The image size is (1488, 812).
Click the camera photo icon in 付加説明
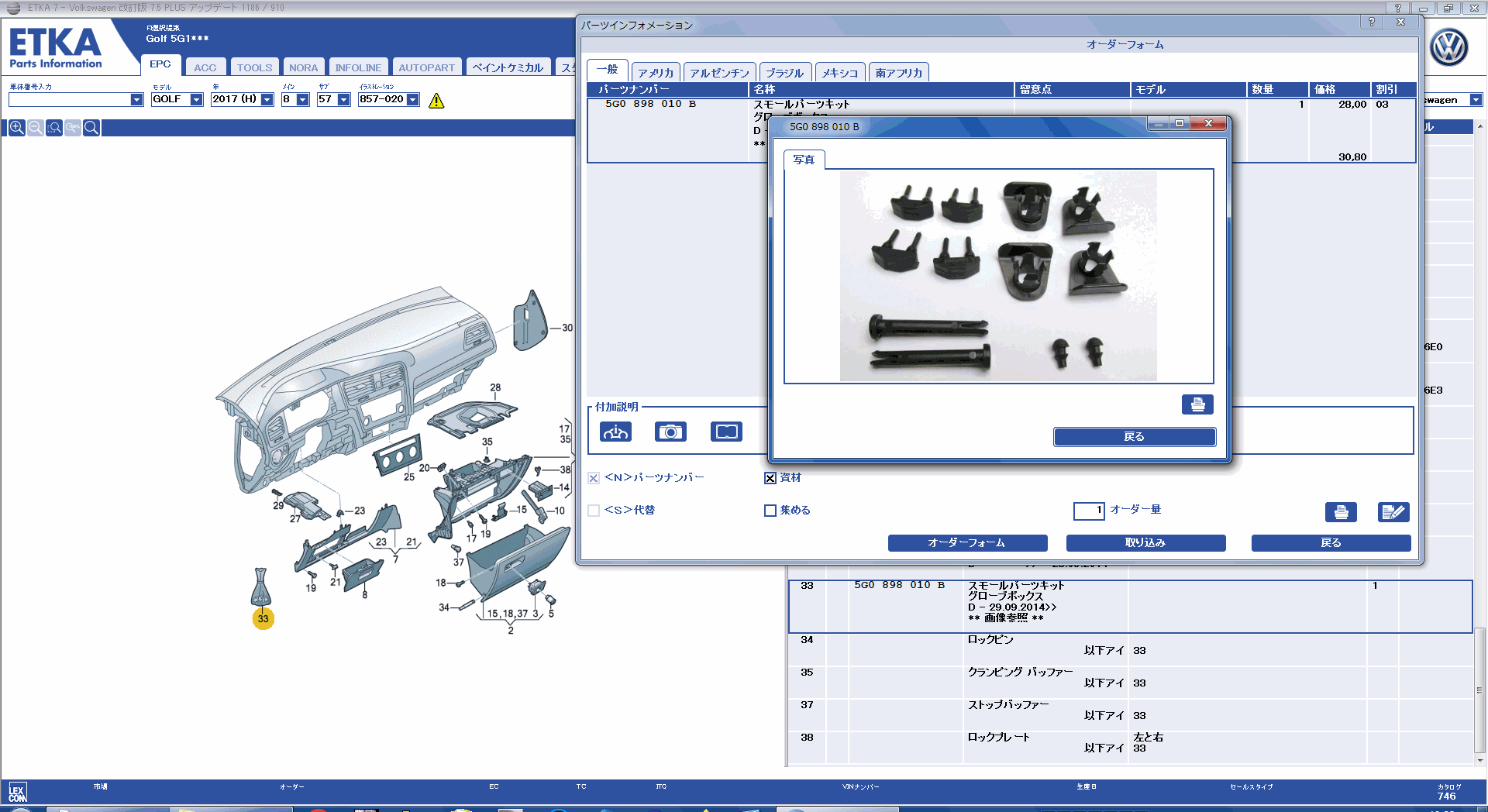point(670,432)
